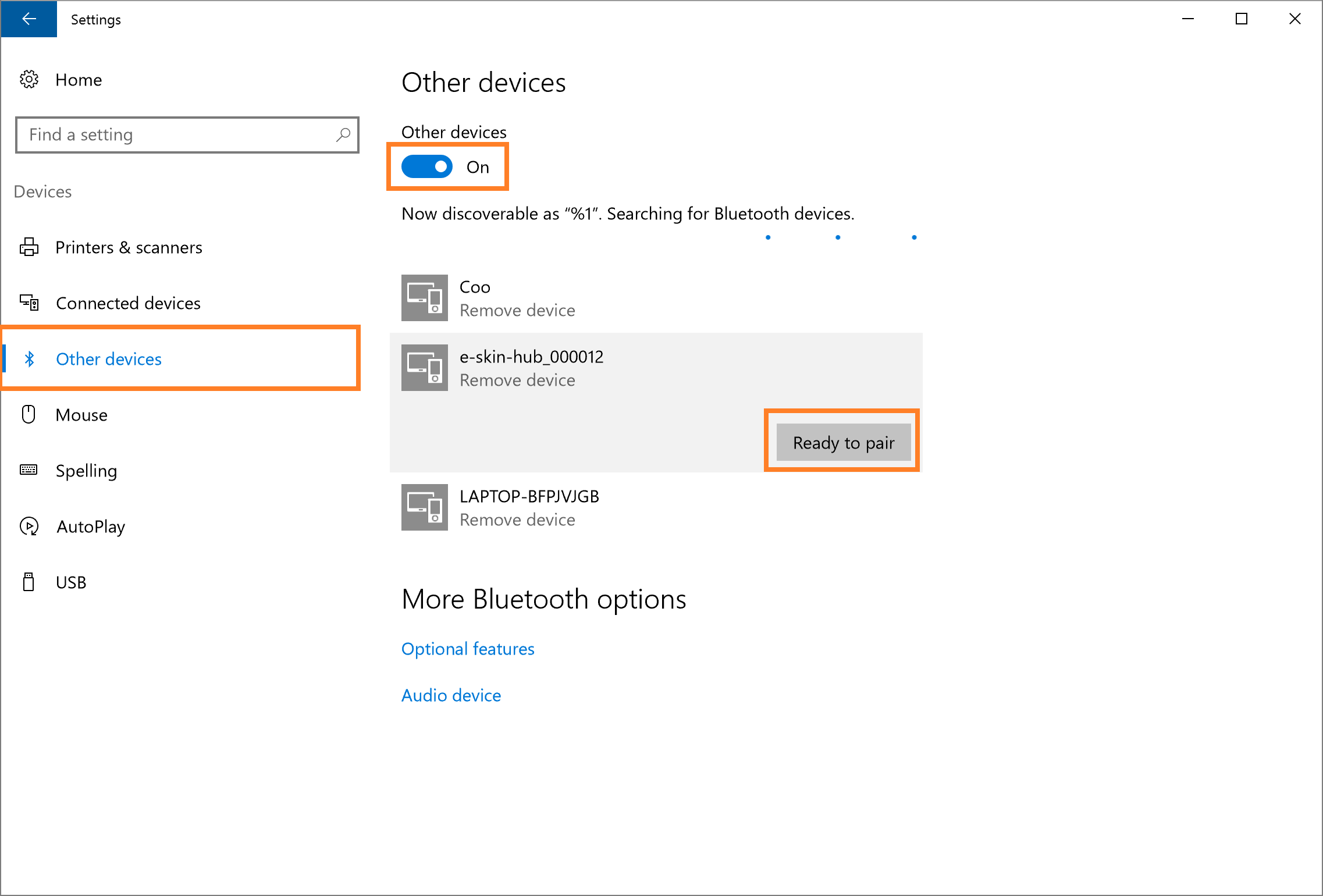Image resolution: width=1323 pixels, height=896 pixels.
Task: Select the e-skin-hub_000012 device name
Action: pos(532,357)
